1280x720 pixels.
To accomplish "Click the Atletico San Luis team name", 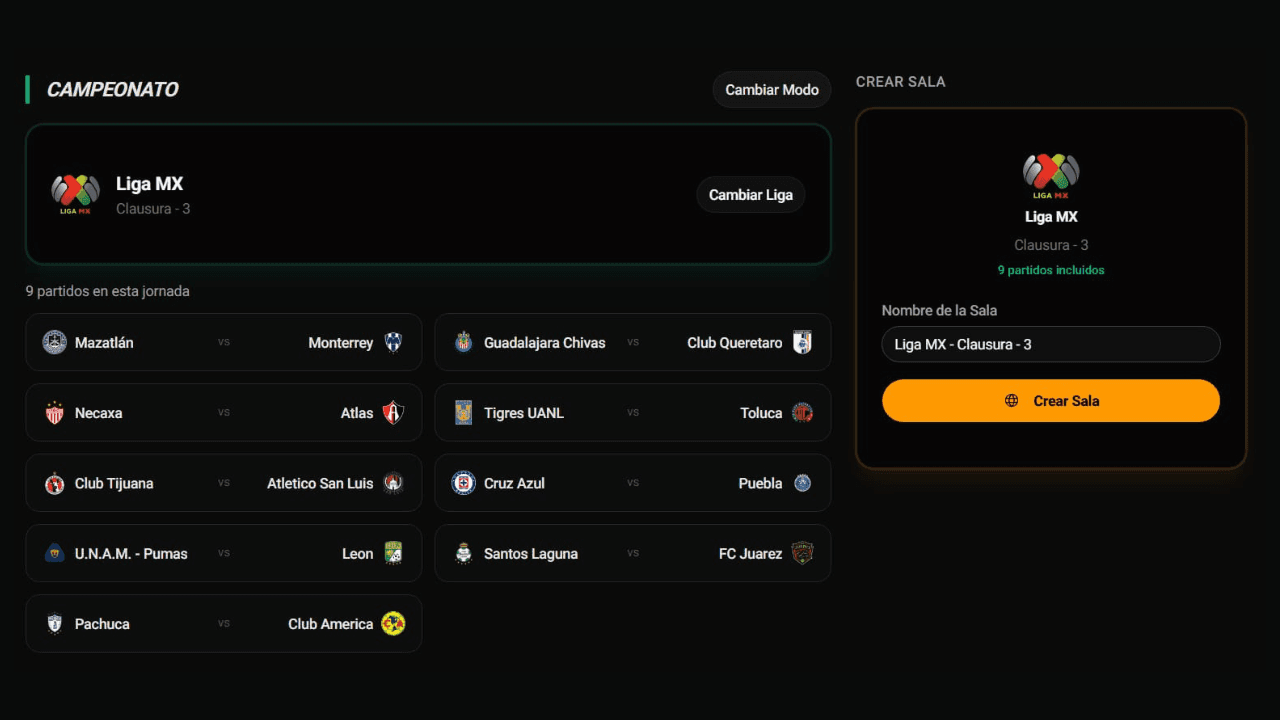I will [320, 484].
